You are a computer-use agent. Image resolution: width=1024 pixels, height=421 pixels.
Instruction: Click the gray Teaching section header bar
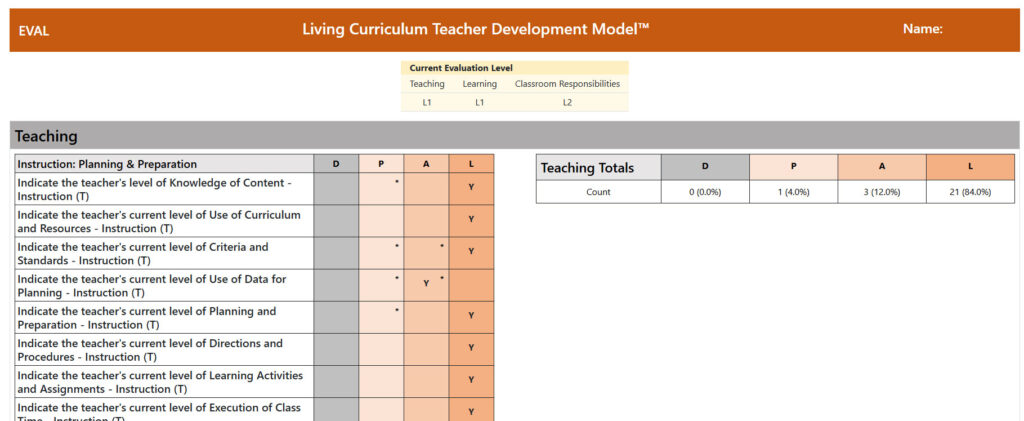coord(514,136)
